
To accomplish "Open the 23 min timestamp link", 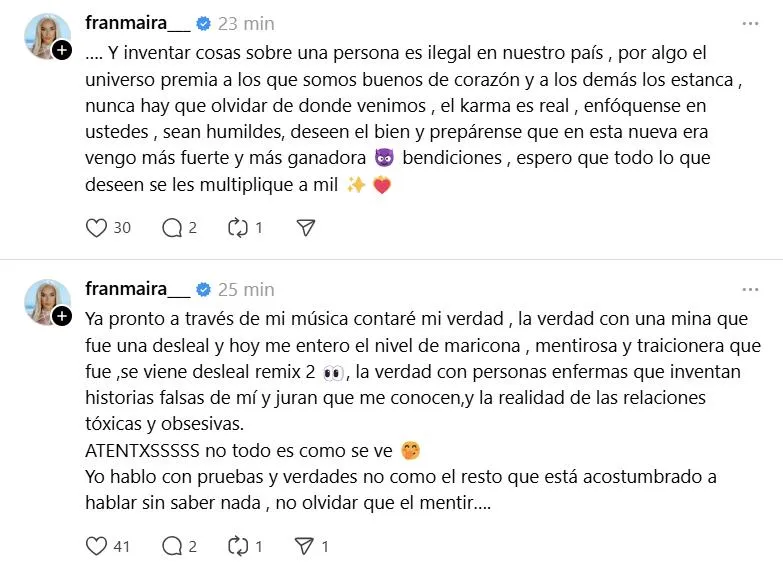I will [x=246, y=23].
